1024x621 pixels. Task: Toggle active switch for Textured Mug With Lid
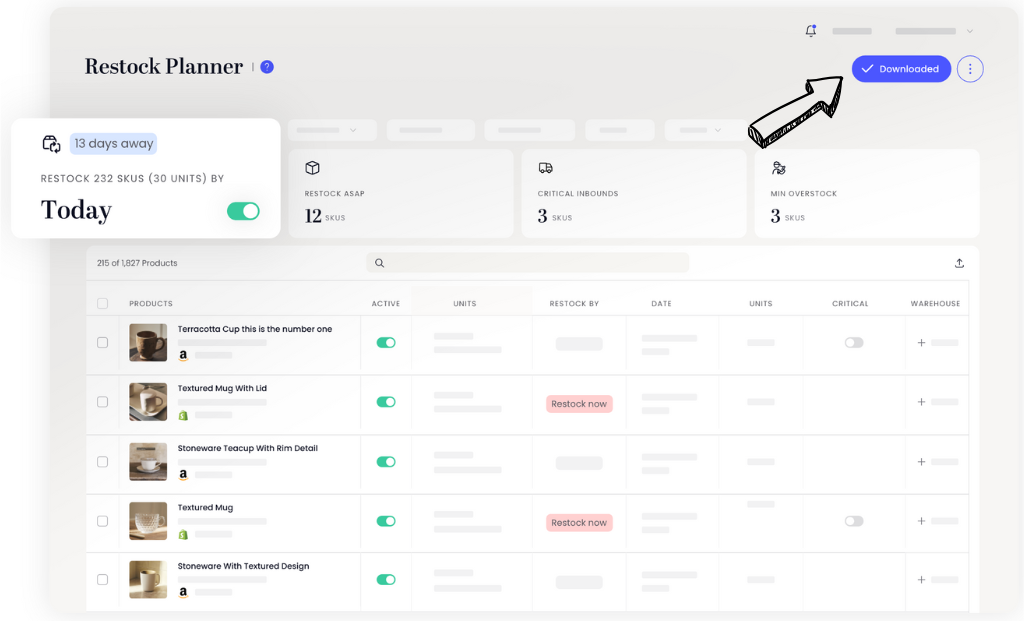(x=385, y=402)
